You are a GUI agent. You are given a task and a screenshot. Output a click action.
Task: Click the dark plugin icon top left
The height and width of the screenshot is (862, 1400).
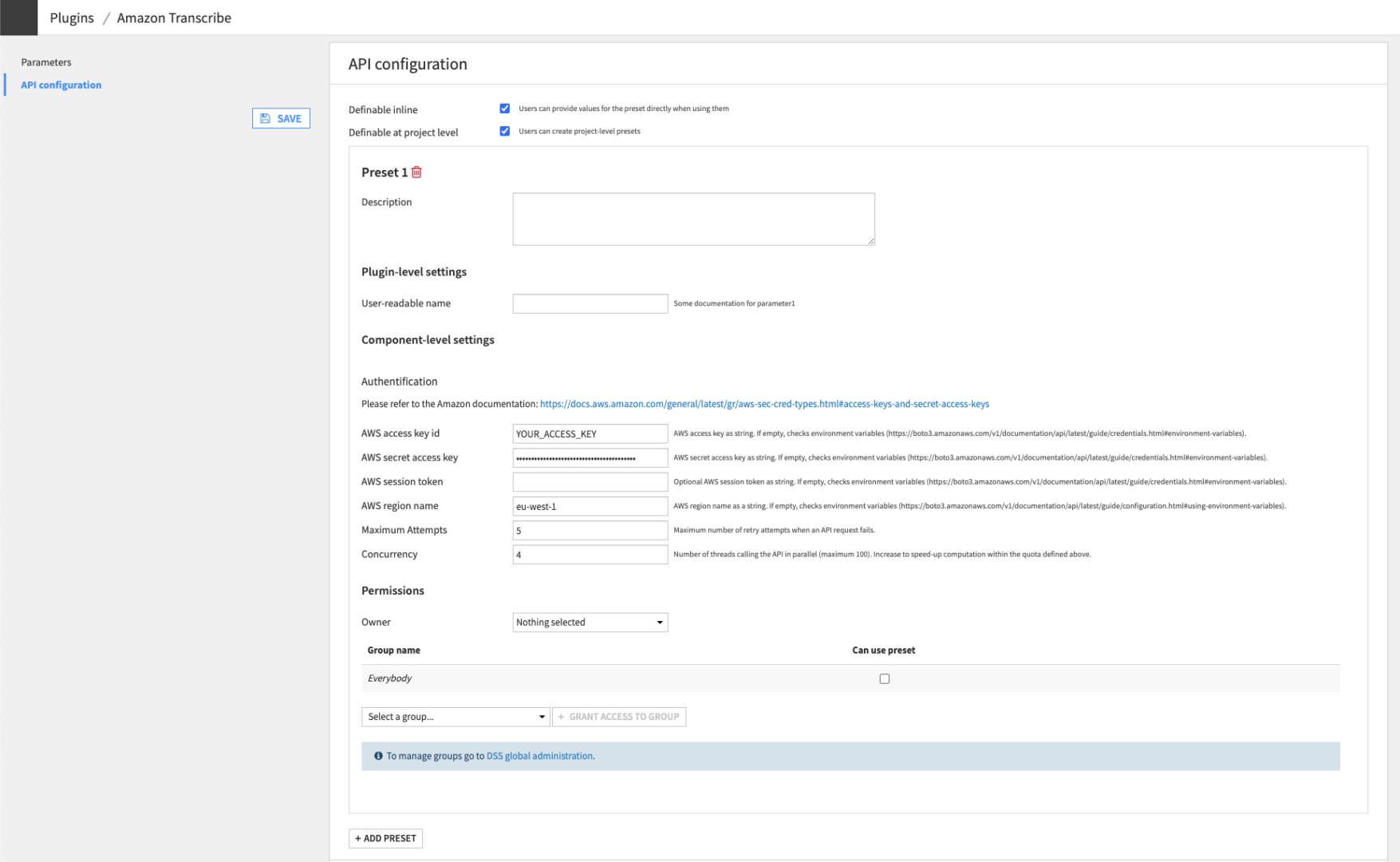tap(18, 17)
